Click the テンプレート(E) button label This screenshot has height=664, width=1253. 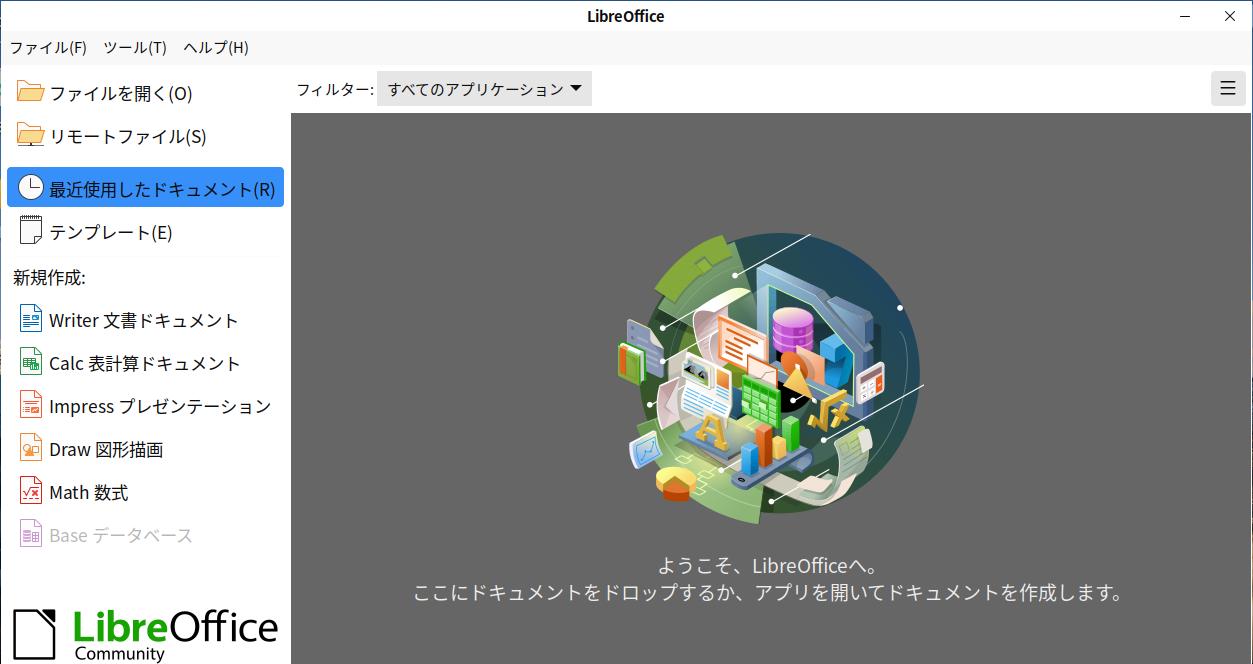coord(111,233)
